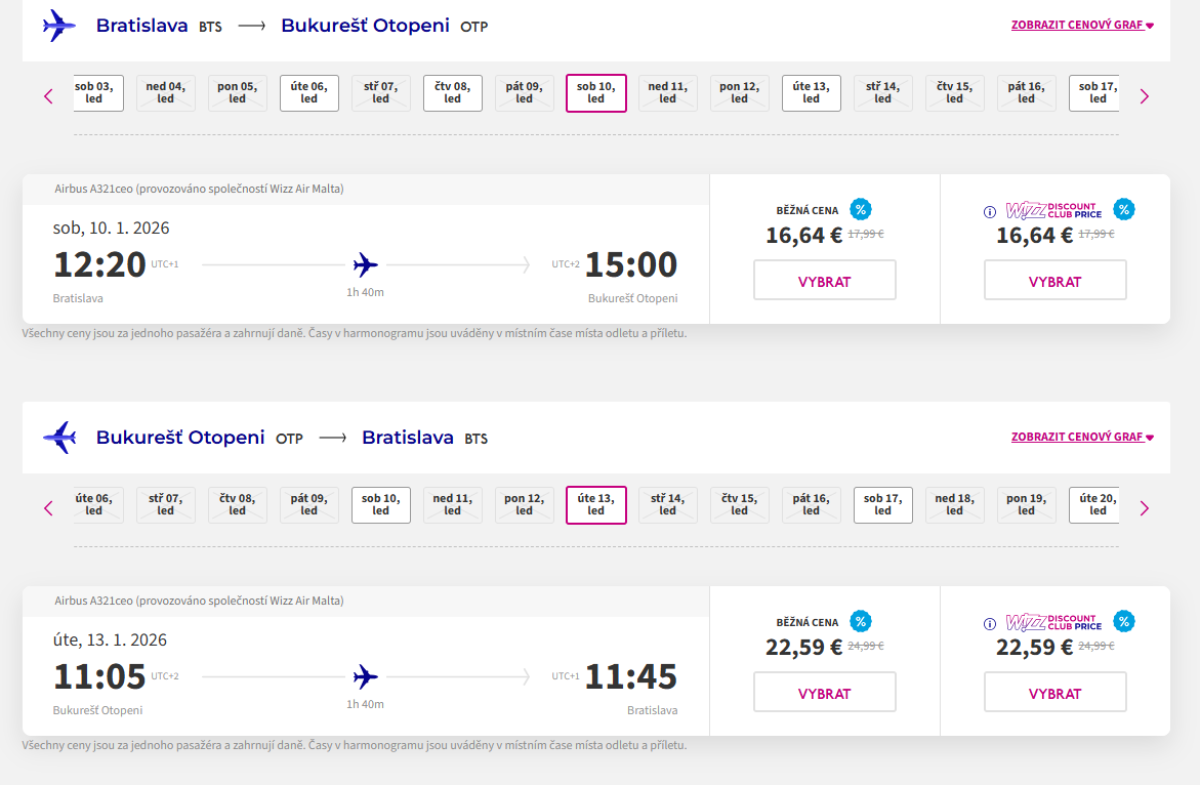1200x785 pixels.
Task: Choose return date sob 17, led
Action: tap(883, 505)
